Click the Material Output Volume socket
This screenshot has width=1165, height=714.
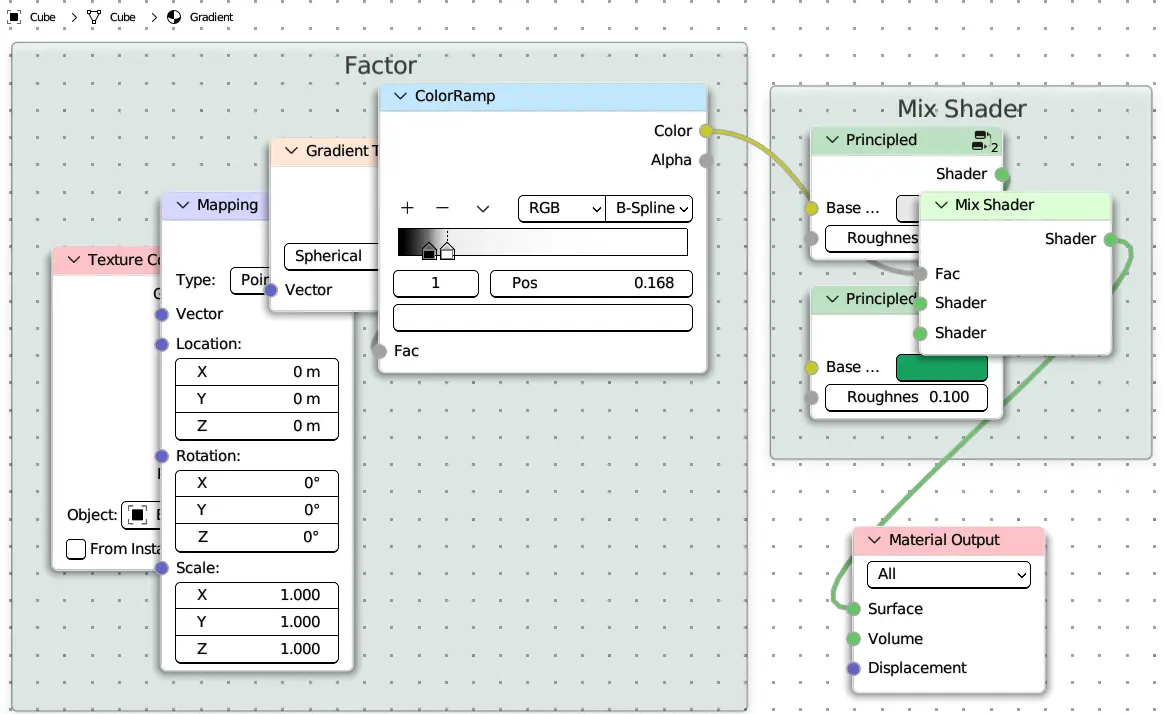pos(854,638)
